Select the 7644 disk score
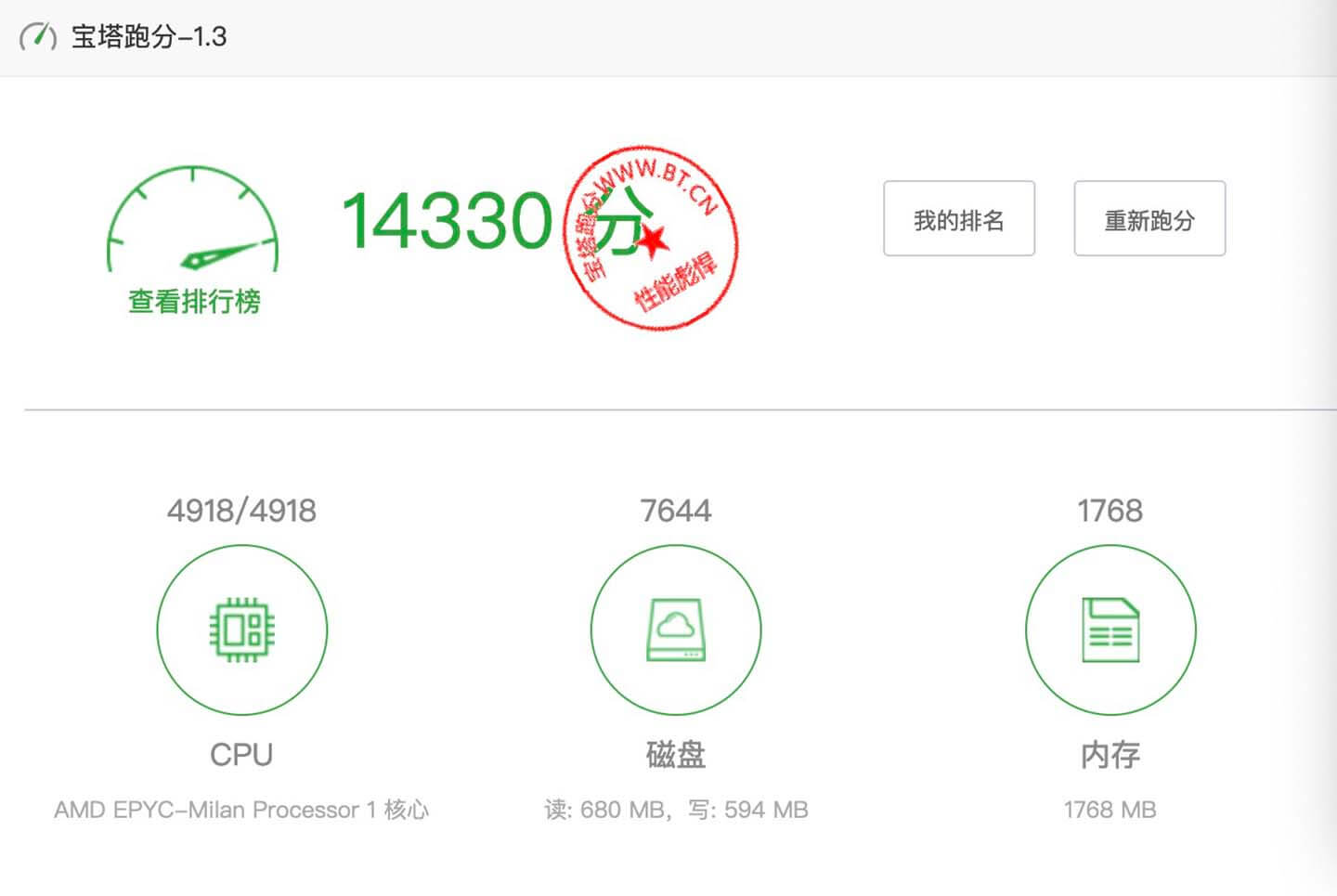The width and height of the screenshot is (1337, 896). point(676,510)
